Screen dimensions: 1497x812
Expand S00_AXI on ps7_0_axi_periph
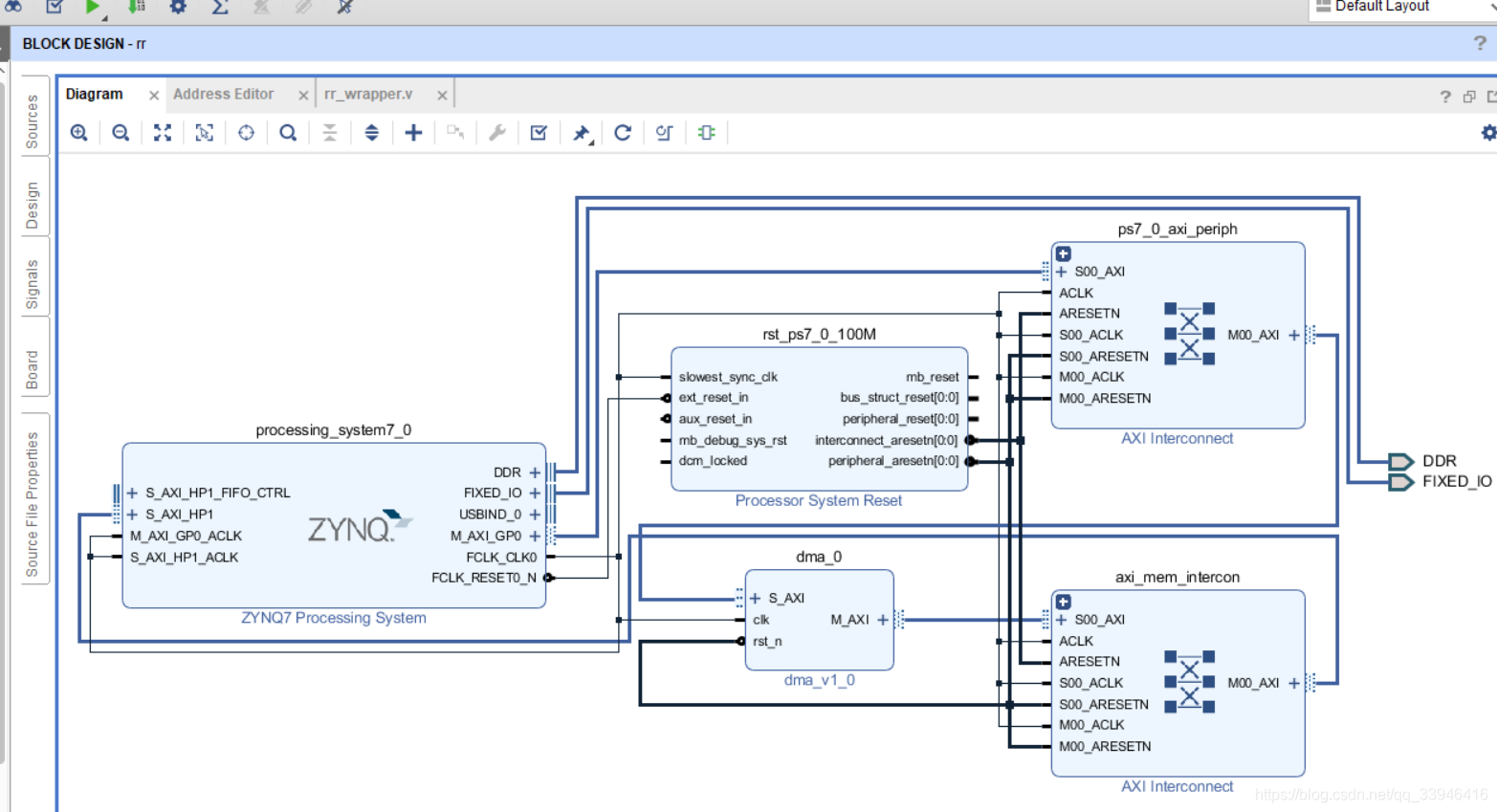coord(1062,273)
